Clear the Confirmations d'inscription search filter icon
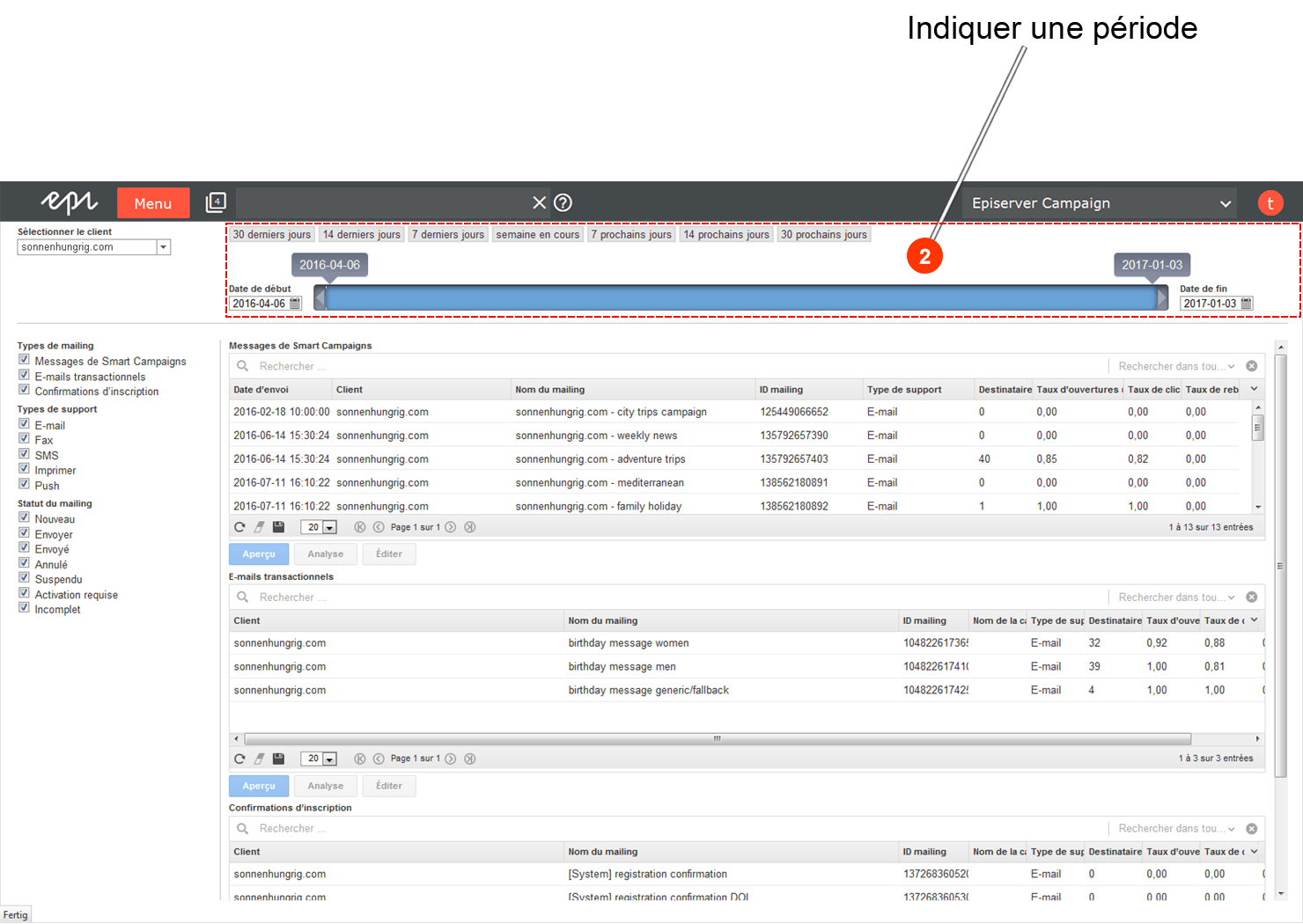The width and height of the screenshot is (1303, 924). pos(1252,829)
